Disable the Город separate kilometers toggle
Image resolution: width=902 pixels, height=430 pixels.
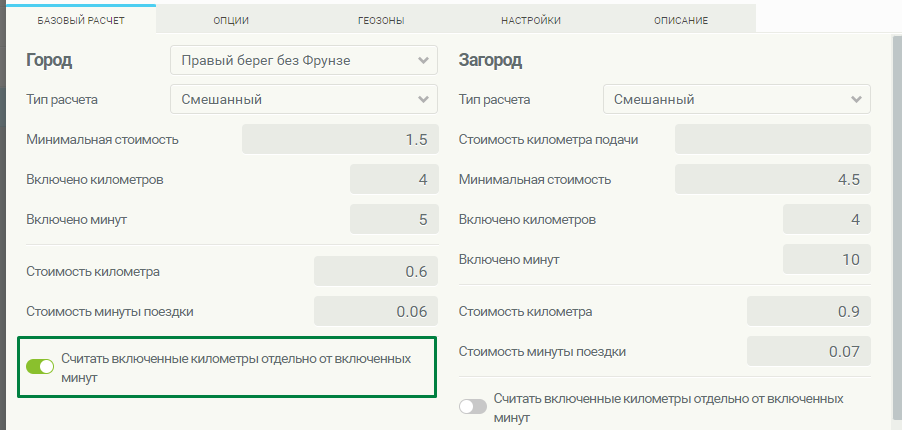(40, 367)
